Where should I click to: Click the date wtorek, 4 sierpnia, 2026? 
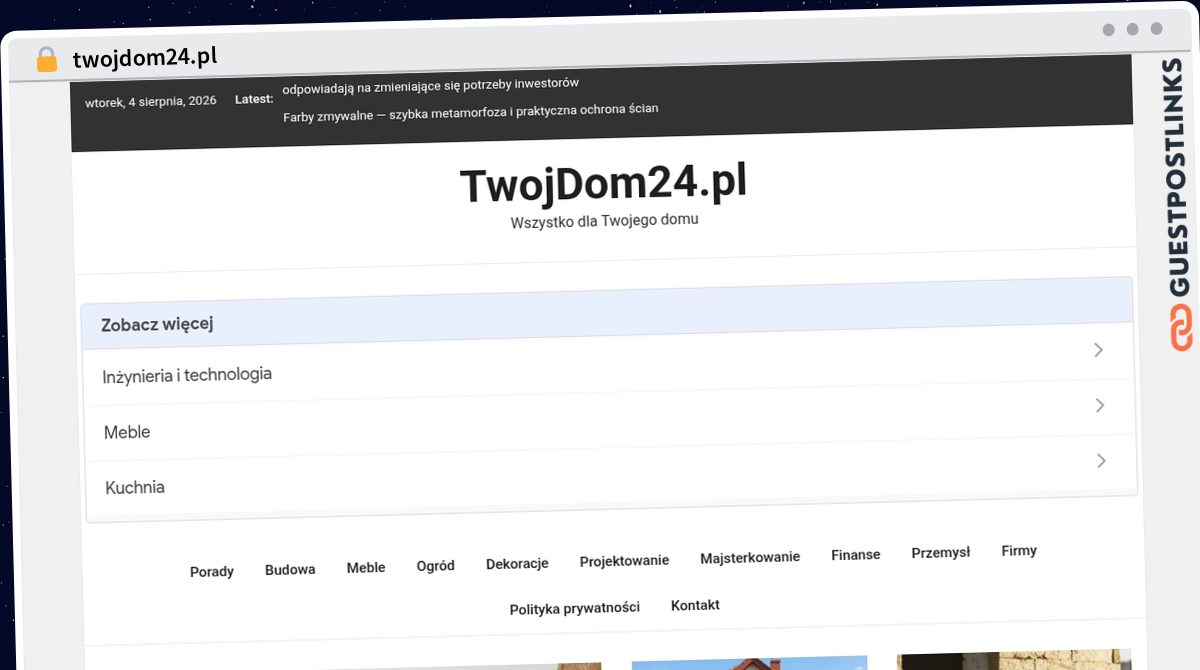(151, 101)
